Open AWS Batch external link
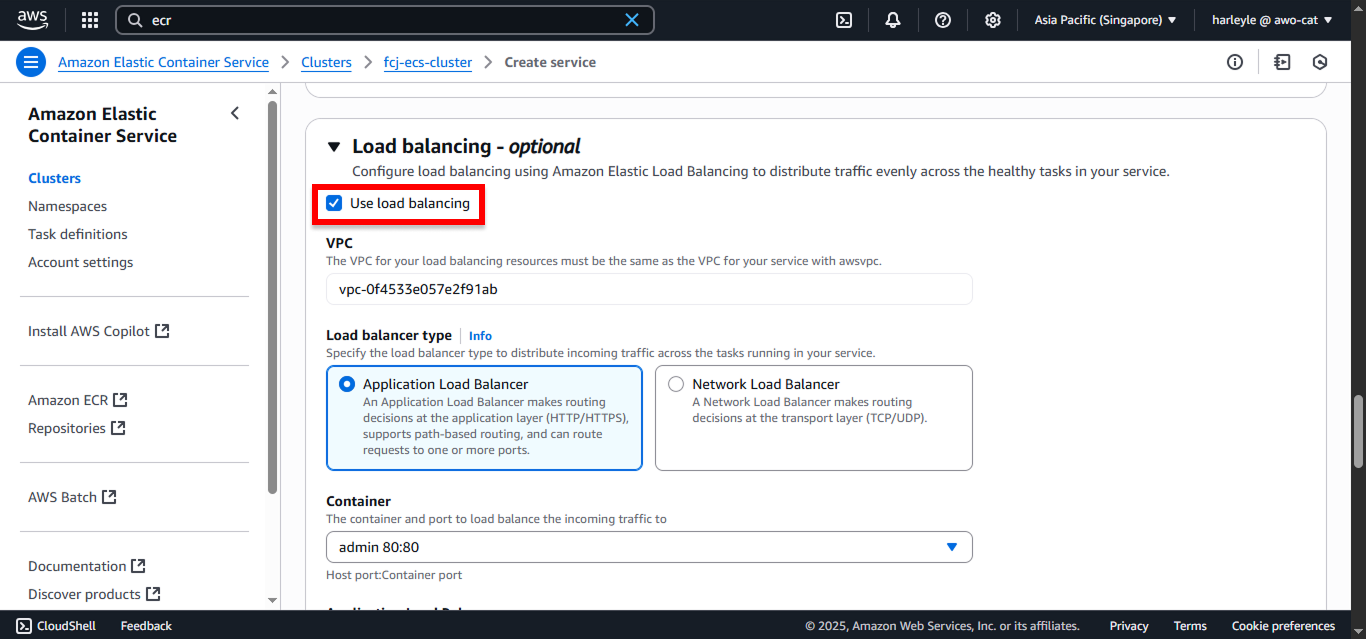1366x639 pixels. [72, 497]
